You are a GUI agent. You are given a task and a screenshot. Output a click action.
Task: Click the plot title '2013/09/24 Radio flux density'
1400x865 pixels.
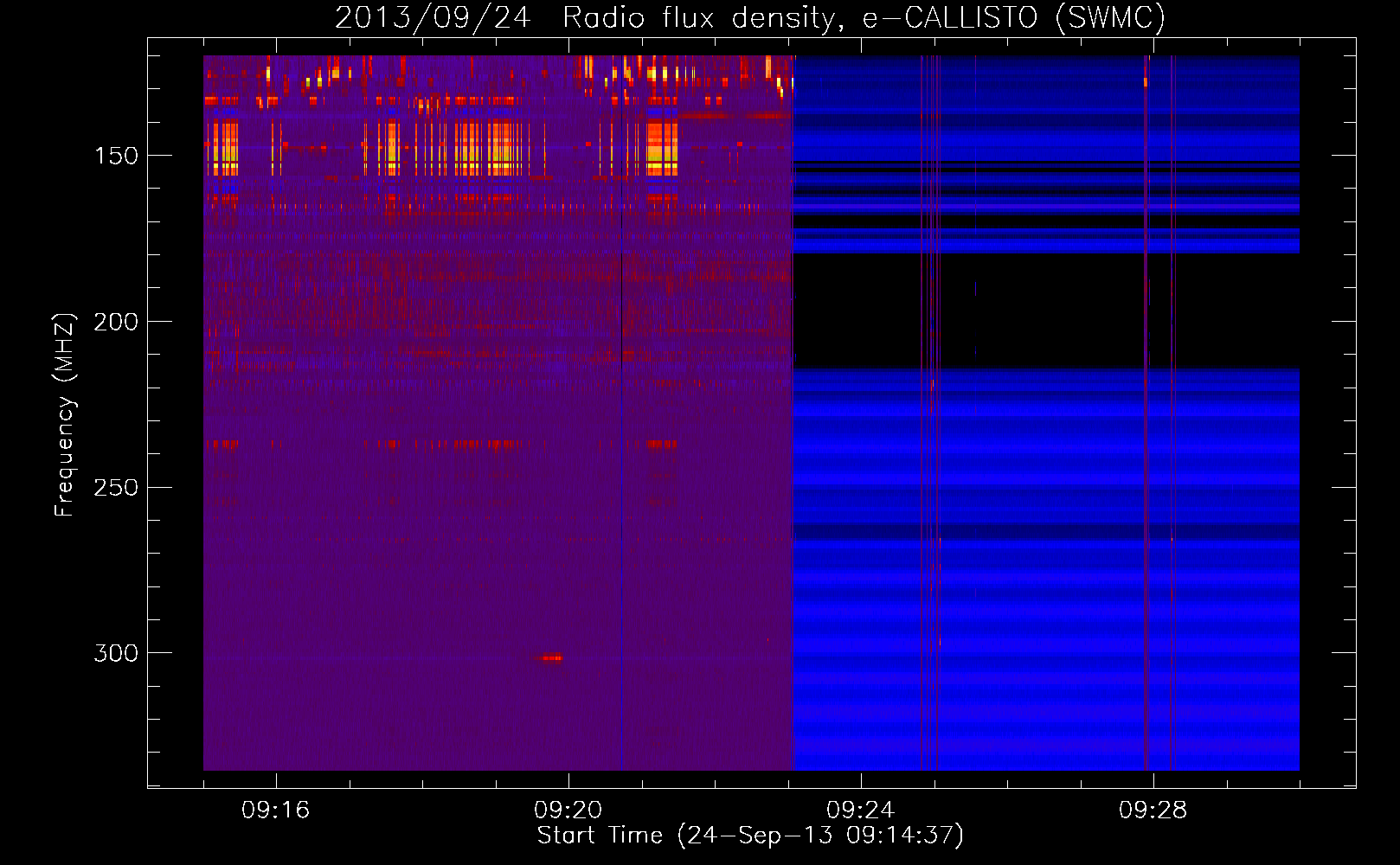pyautogui.click(x=588, y=18)
